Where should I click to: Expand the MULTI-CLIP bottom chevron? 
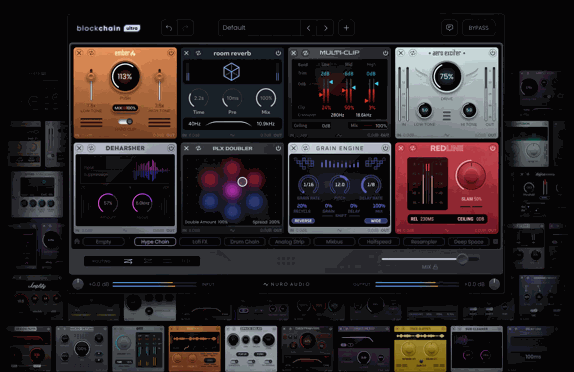tap(340, 135)
